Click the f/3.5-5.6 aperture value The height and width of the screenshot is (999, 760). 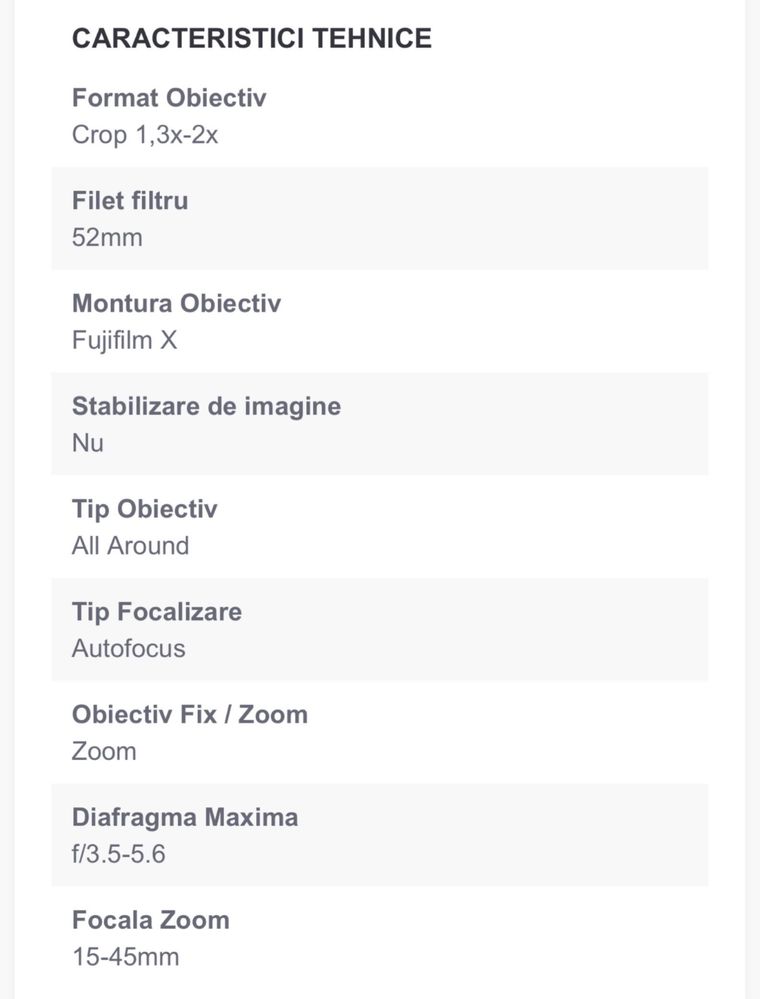[118, 854]
